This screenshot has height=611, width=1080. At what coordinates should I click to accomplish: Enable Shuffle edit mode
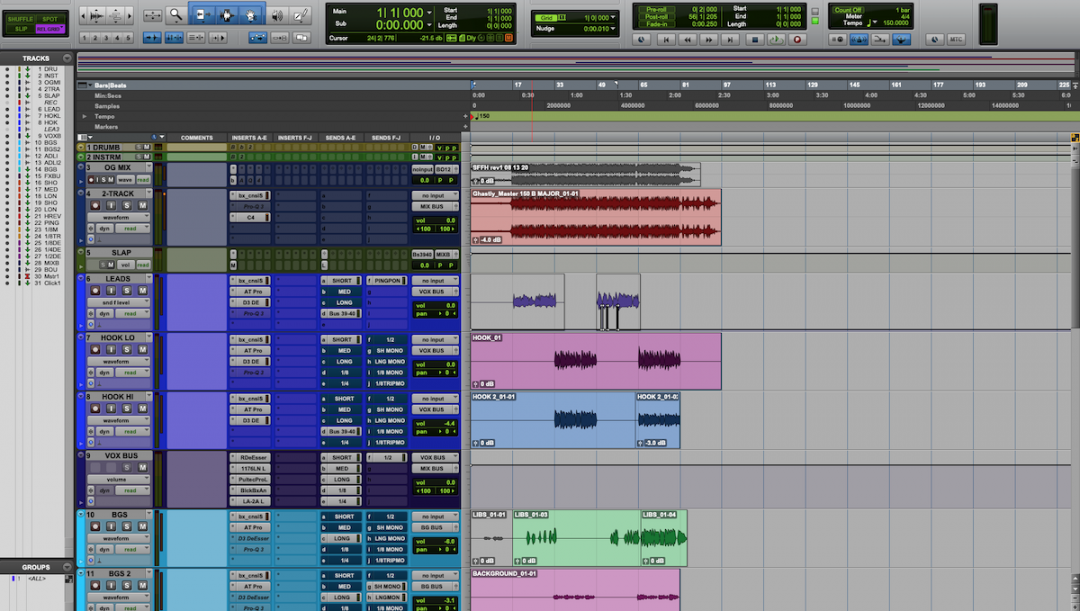point(20,19)
